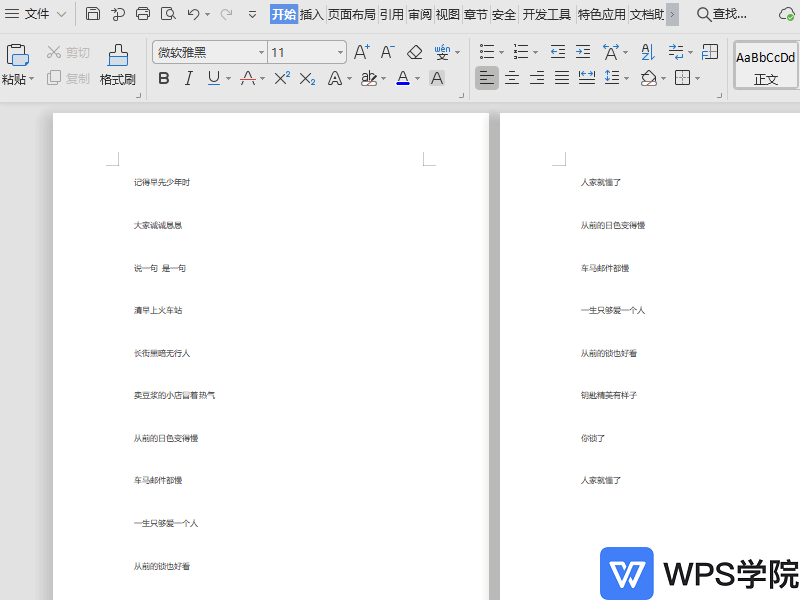800x600 pixels.
Task: Click the clear formatting eraser icon
Action: tap(415, 52)
